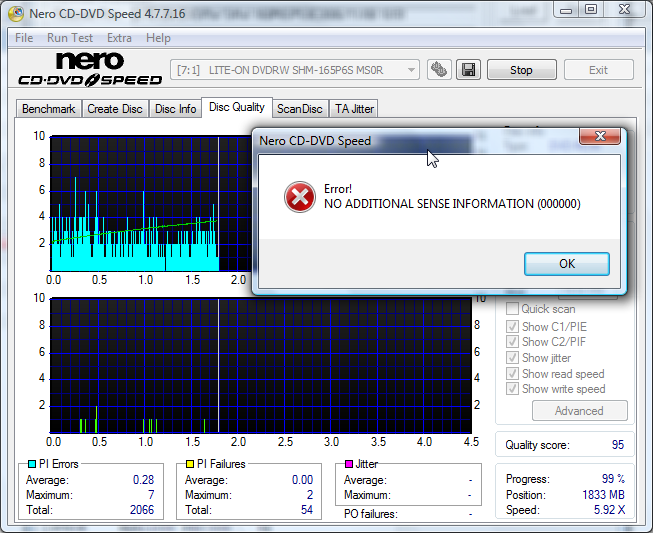This screenshot has width=653, height=533.
Task: Open the Extra menu
Action: coord(119,38)
